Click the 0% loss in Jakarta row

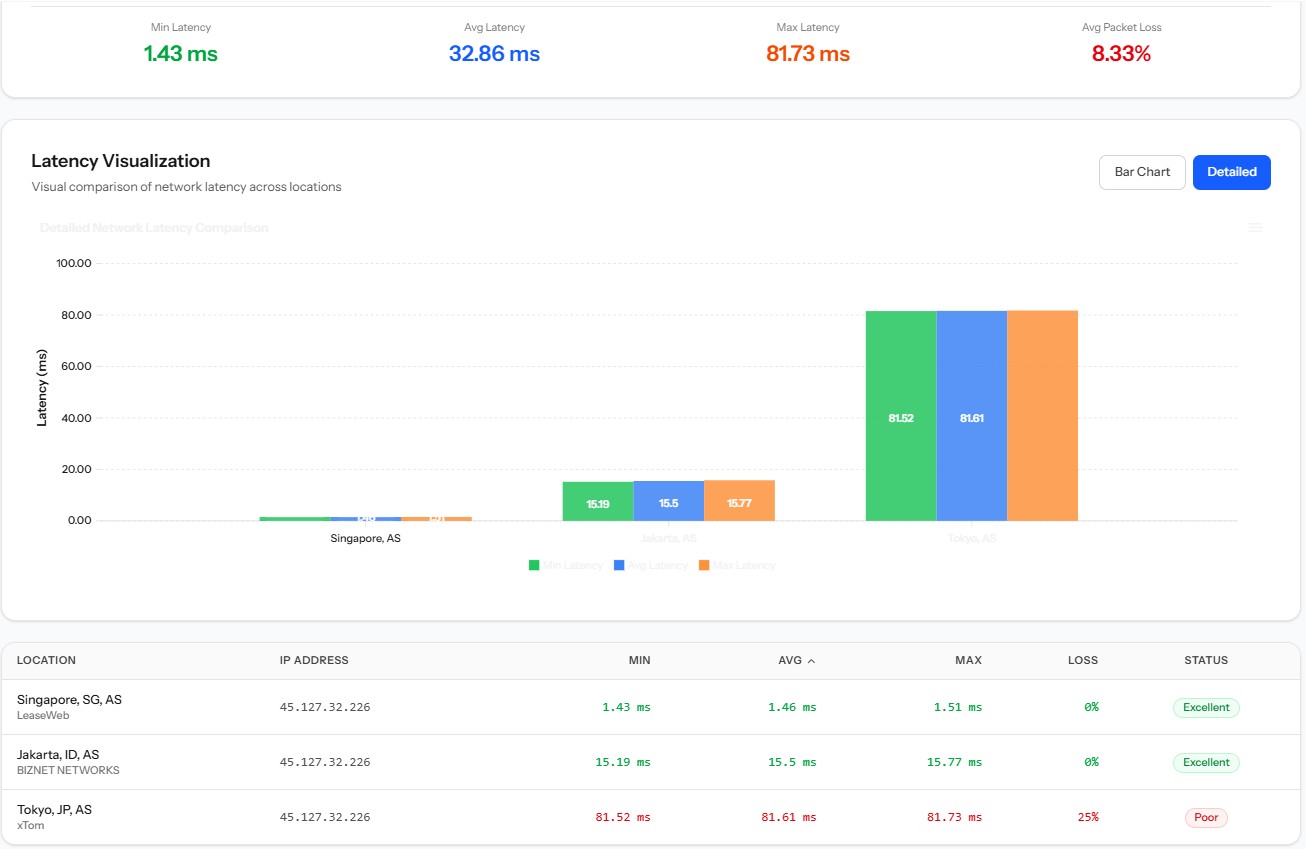1092,762
